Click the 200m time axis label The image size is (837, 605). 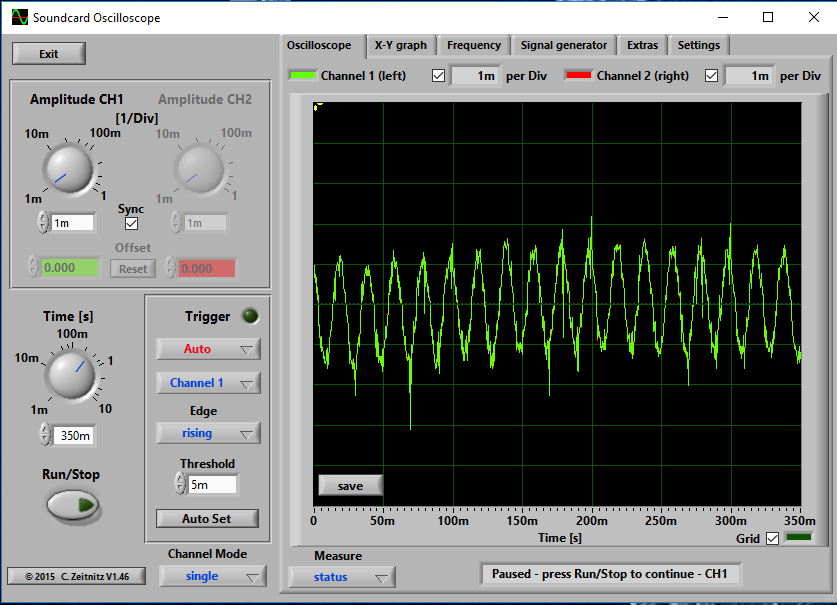click(x=591, y=521)
